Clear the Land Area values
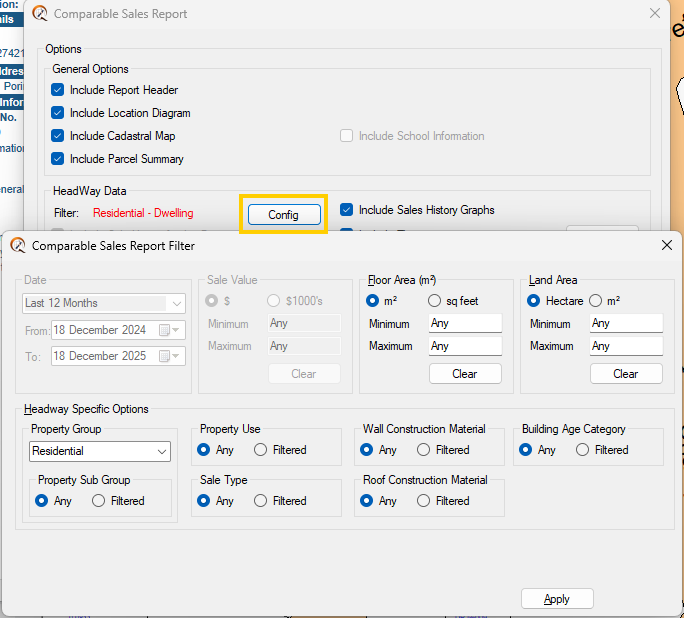This screenshot has width=684, height=618. [626, 373]
